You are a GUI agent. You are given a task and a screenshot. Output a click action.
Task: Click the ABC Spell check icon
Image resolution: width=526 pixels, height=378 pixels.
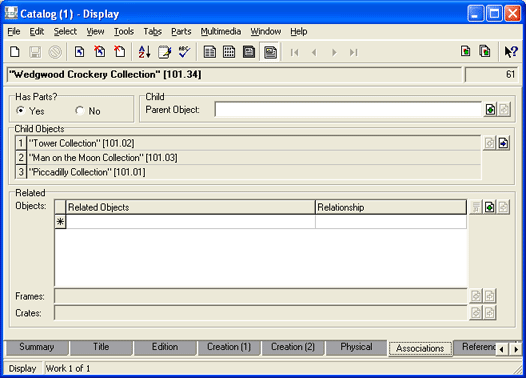tap(184, 52)
